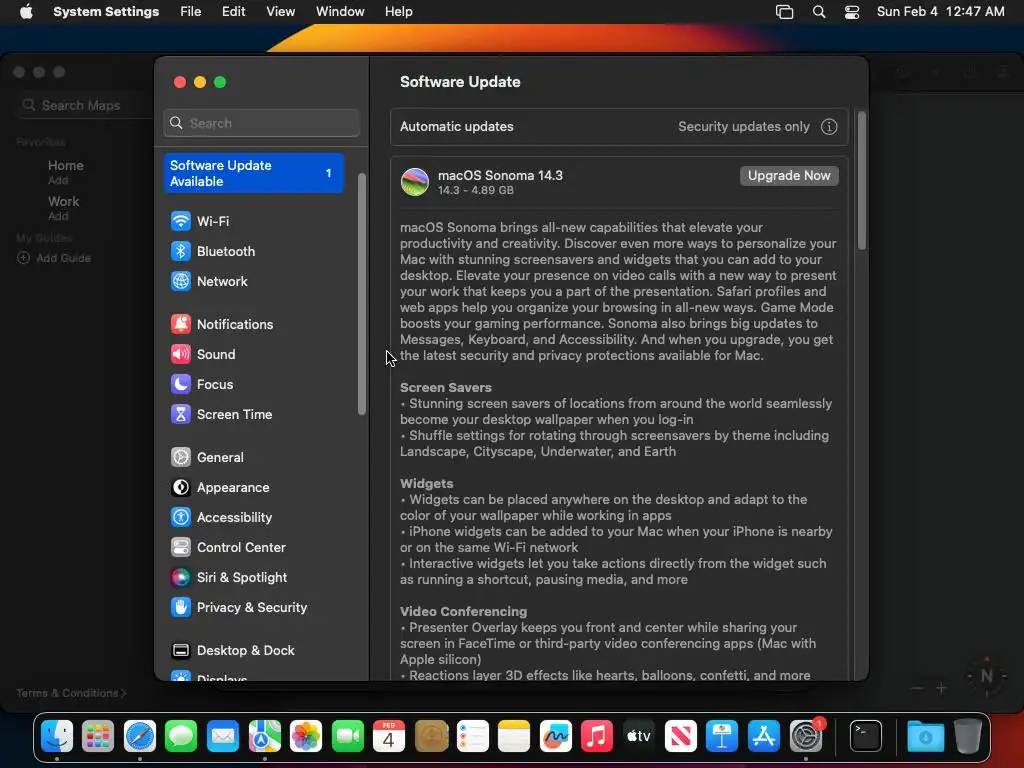Open Photos from the Dock
The height and width of the screenshot is (768, 1024).
coord(306,737)
